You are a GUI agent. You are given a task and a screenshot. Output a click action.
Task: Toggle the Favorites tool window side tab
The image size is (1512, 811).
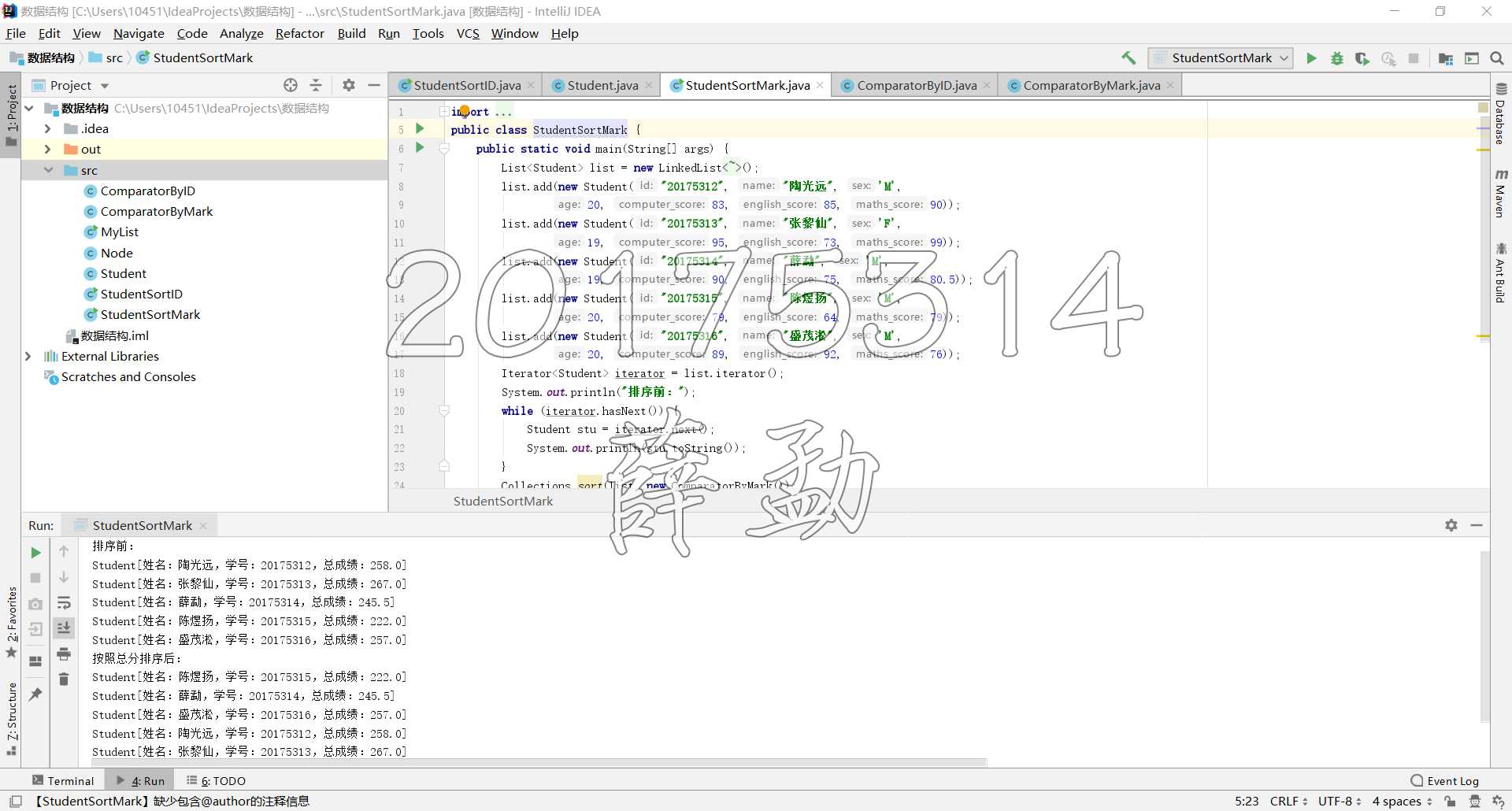[x=11, y=622]
